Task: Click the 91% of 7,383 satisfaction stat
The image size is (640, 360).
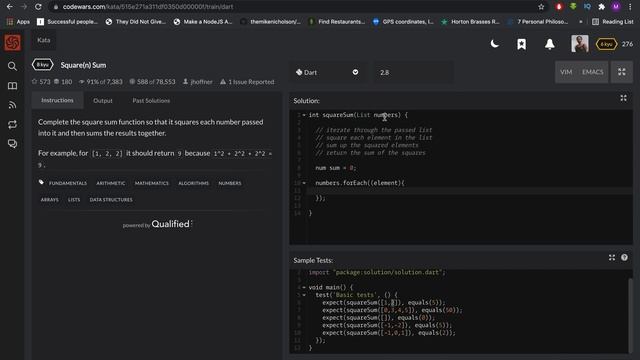Action: pos(100,82)
